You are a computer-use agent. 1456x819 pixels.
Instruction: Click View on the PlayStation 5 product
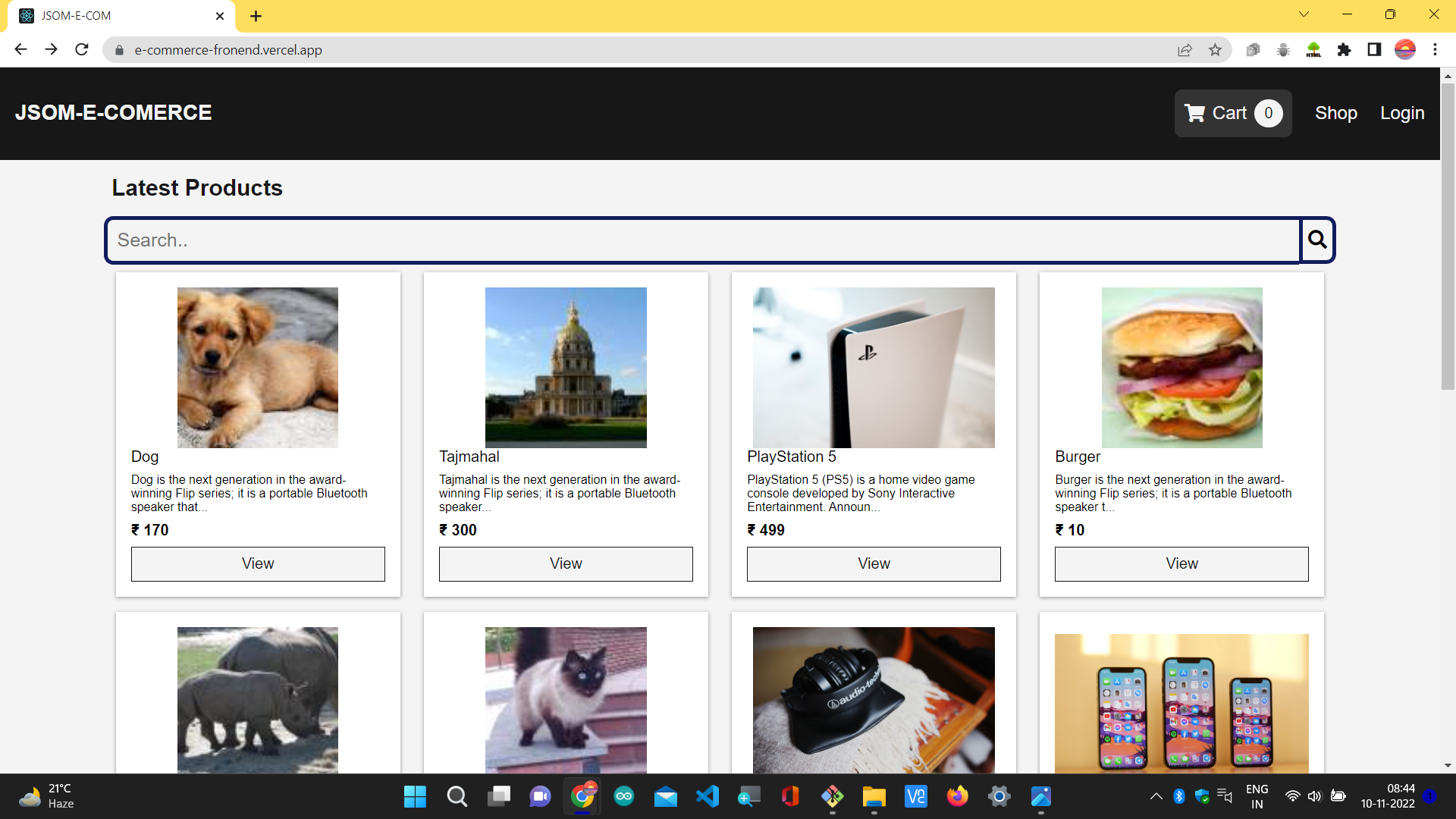tap(874, 563)
